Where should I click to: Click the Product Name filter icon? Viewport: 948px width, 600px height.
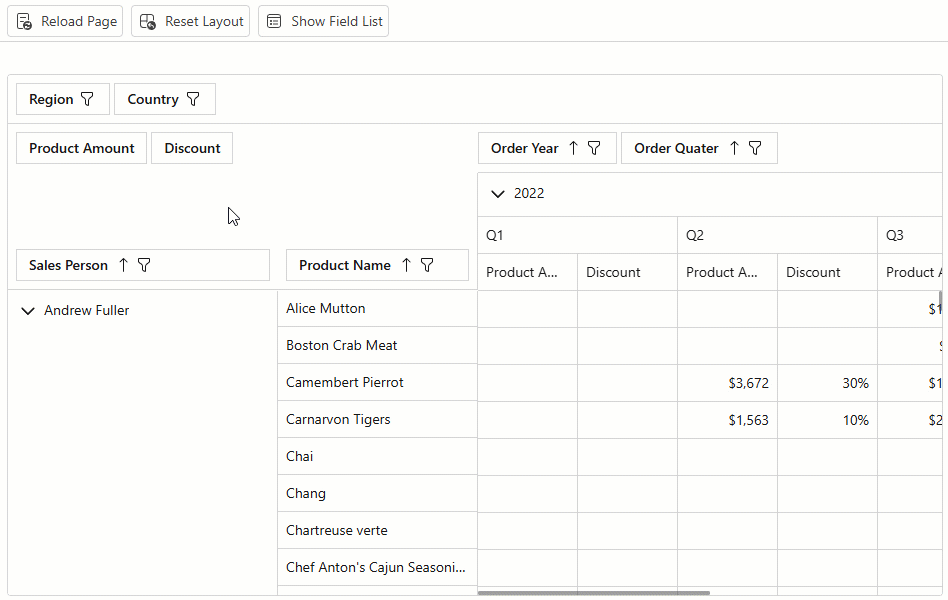427,265
